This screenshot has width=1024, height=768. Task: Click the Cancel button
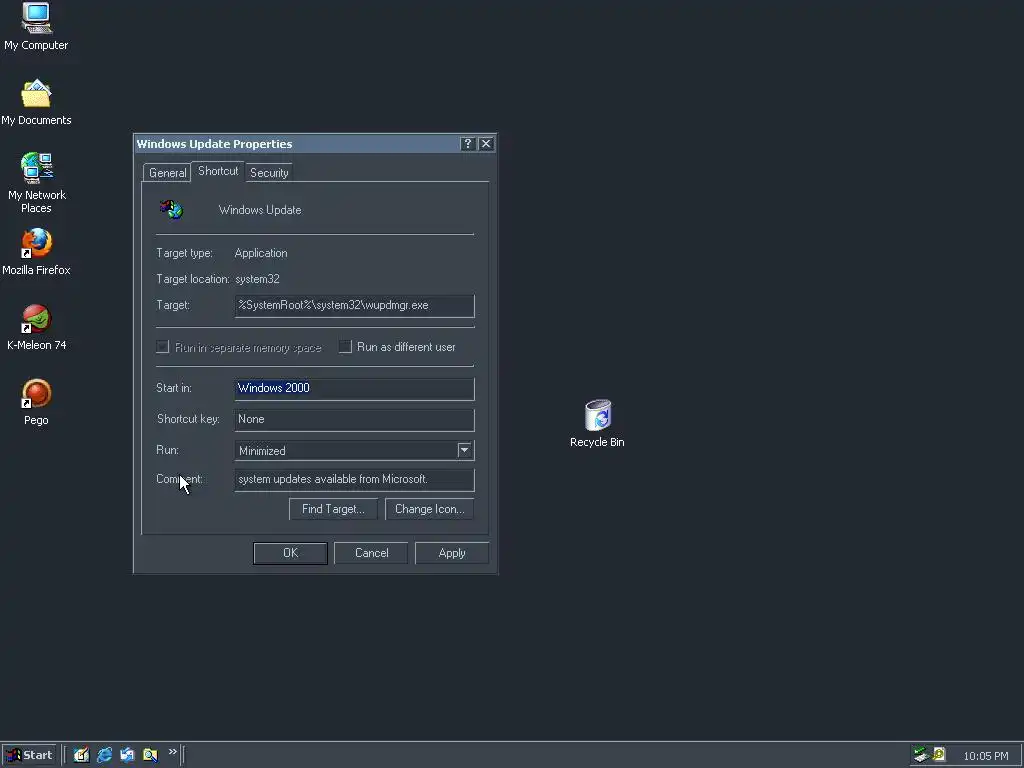point(371,553)
